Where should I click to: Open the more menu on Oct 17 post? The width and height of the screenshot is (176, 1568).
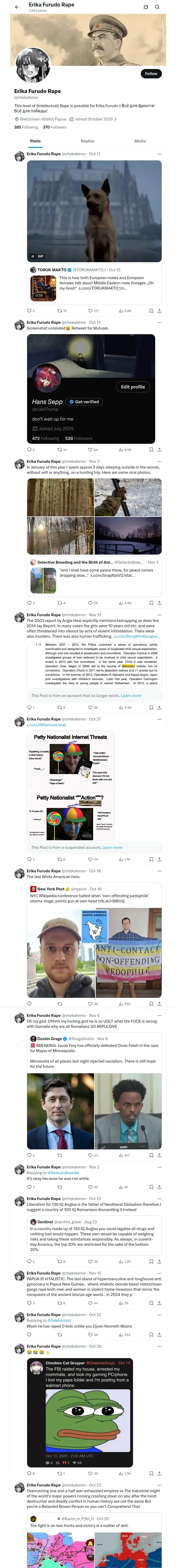159,154
